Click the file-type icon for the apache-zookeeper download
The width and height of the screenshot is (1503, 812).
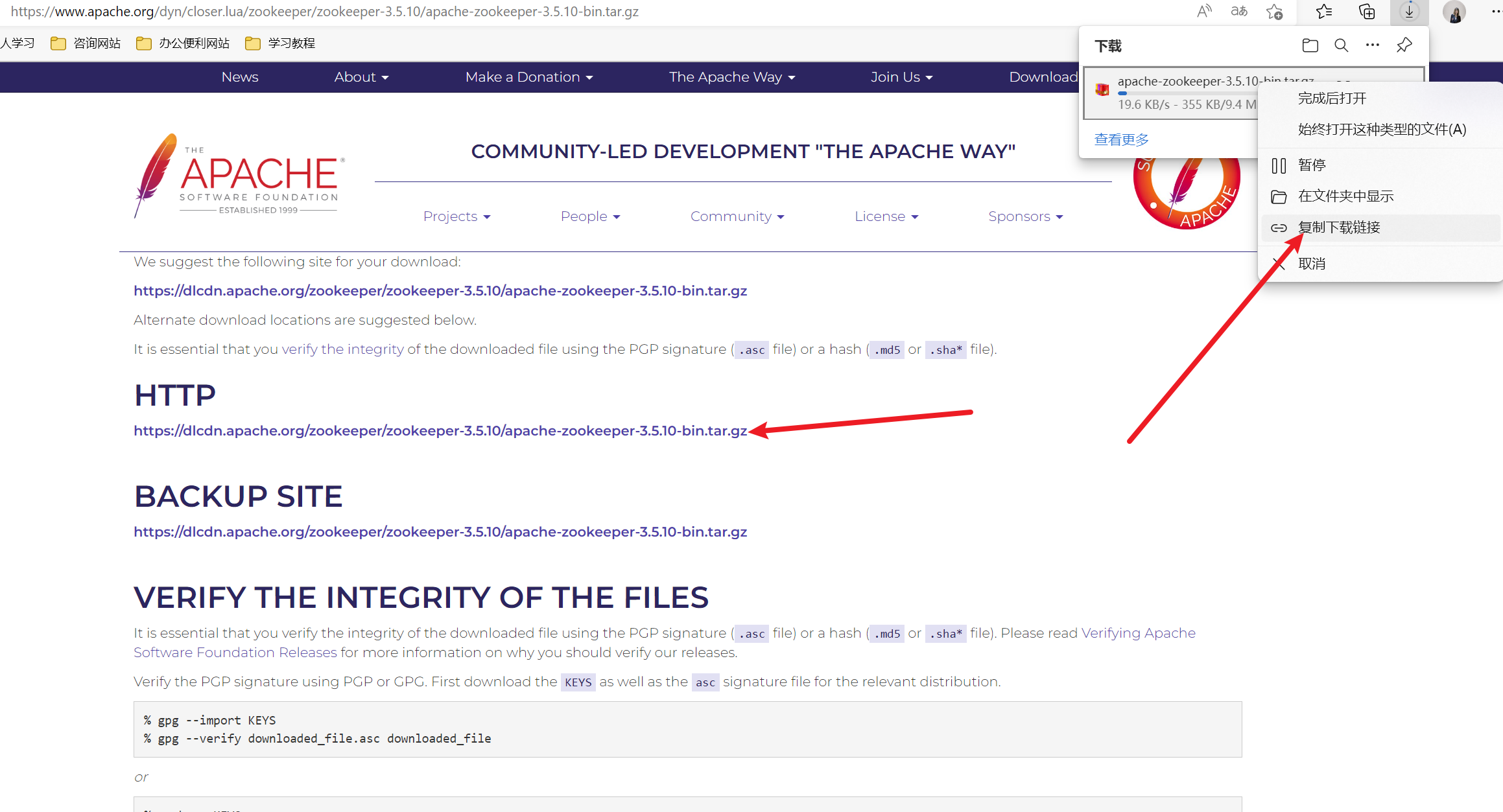pyautogui.click(x=1102, y=90)
